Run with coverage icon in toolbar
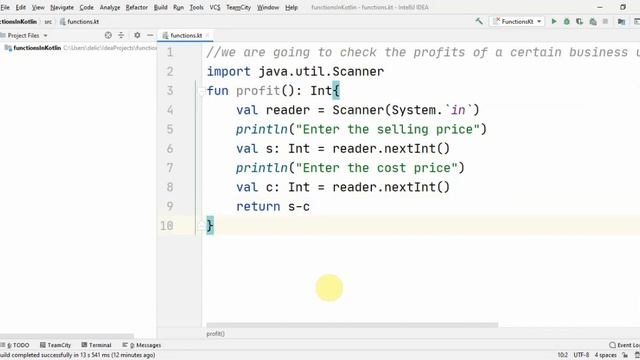 pyautogui.click(x=580, y=21)
